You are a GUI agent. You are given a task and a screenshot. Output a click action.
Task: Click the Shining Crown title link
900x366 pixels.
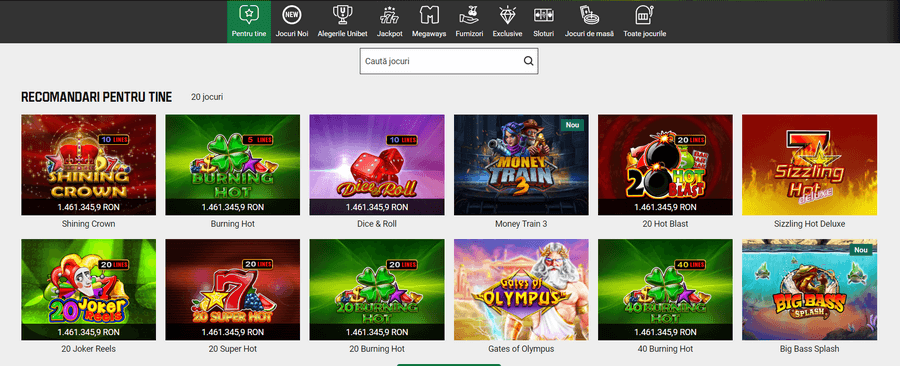88,224
